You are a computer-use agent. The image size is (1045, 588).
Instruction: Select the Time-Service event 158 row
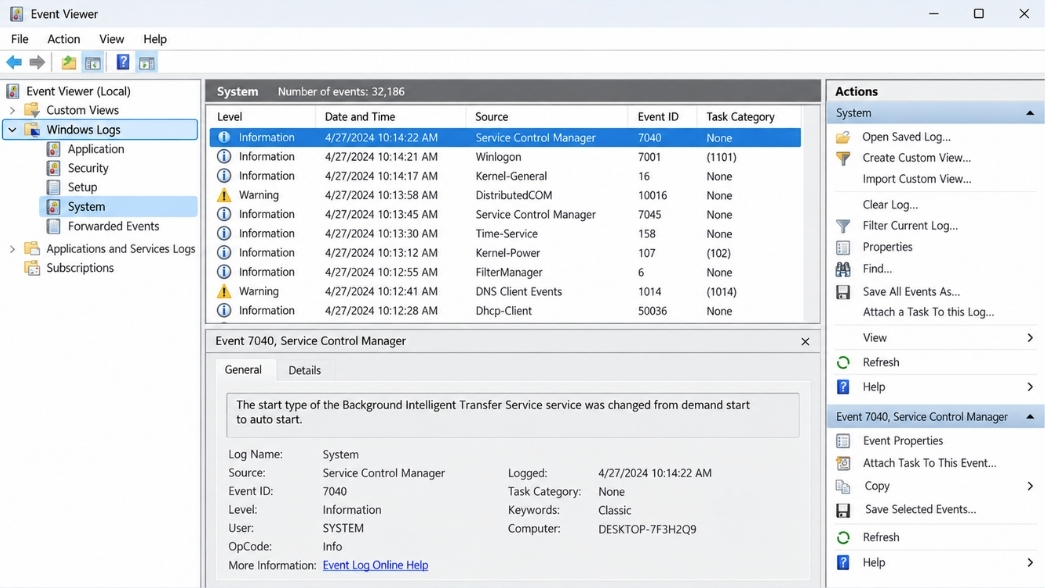click(505, 234)
